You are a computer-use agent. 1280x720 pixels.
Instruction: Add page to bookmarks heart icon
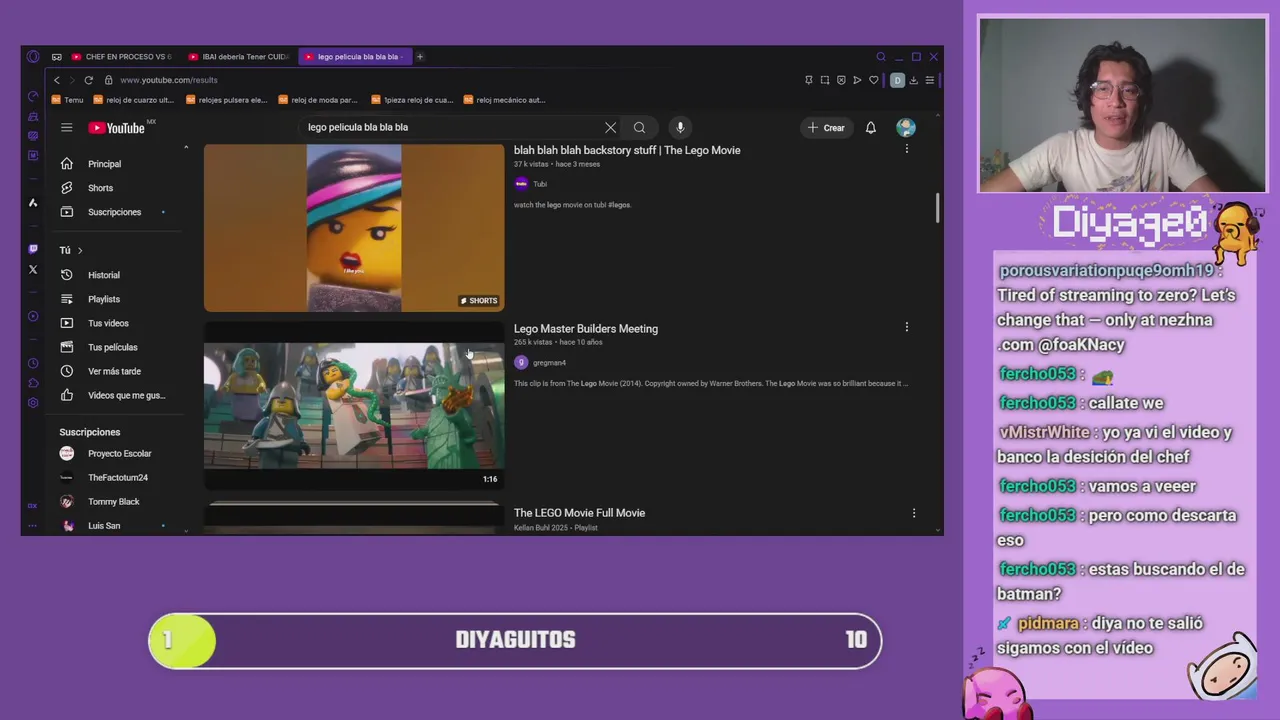click(873, 80)
